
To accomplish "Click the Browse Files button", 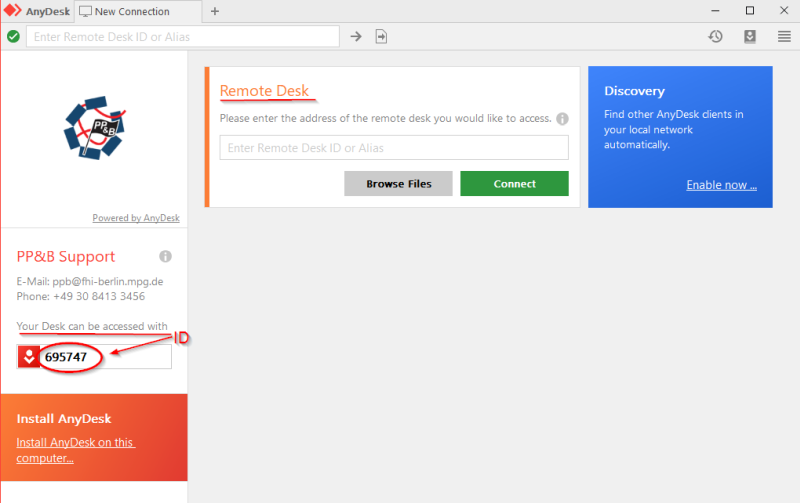I will click(398, 184).
